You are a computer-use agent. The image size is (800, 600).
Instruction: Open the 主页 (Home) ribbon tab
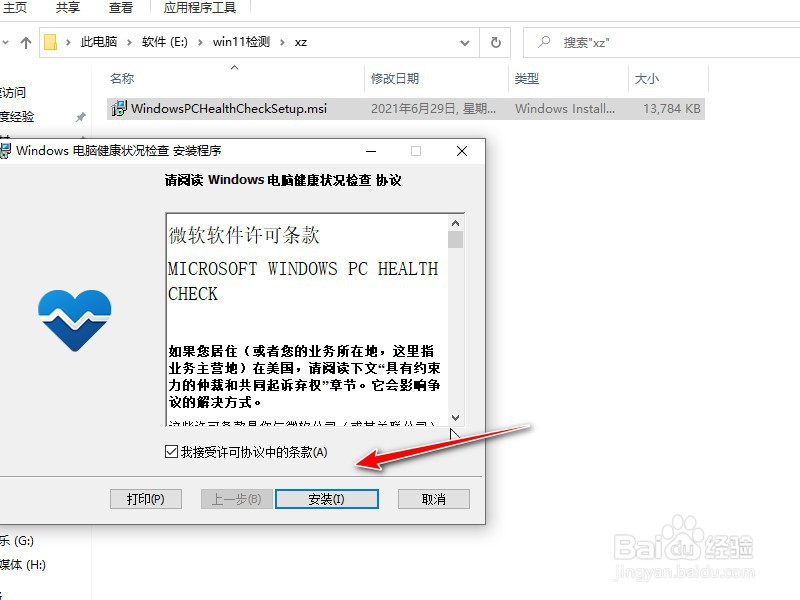(14, 8)
